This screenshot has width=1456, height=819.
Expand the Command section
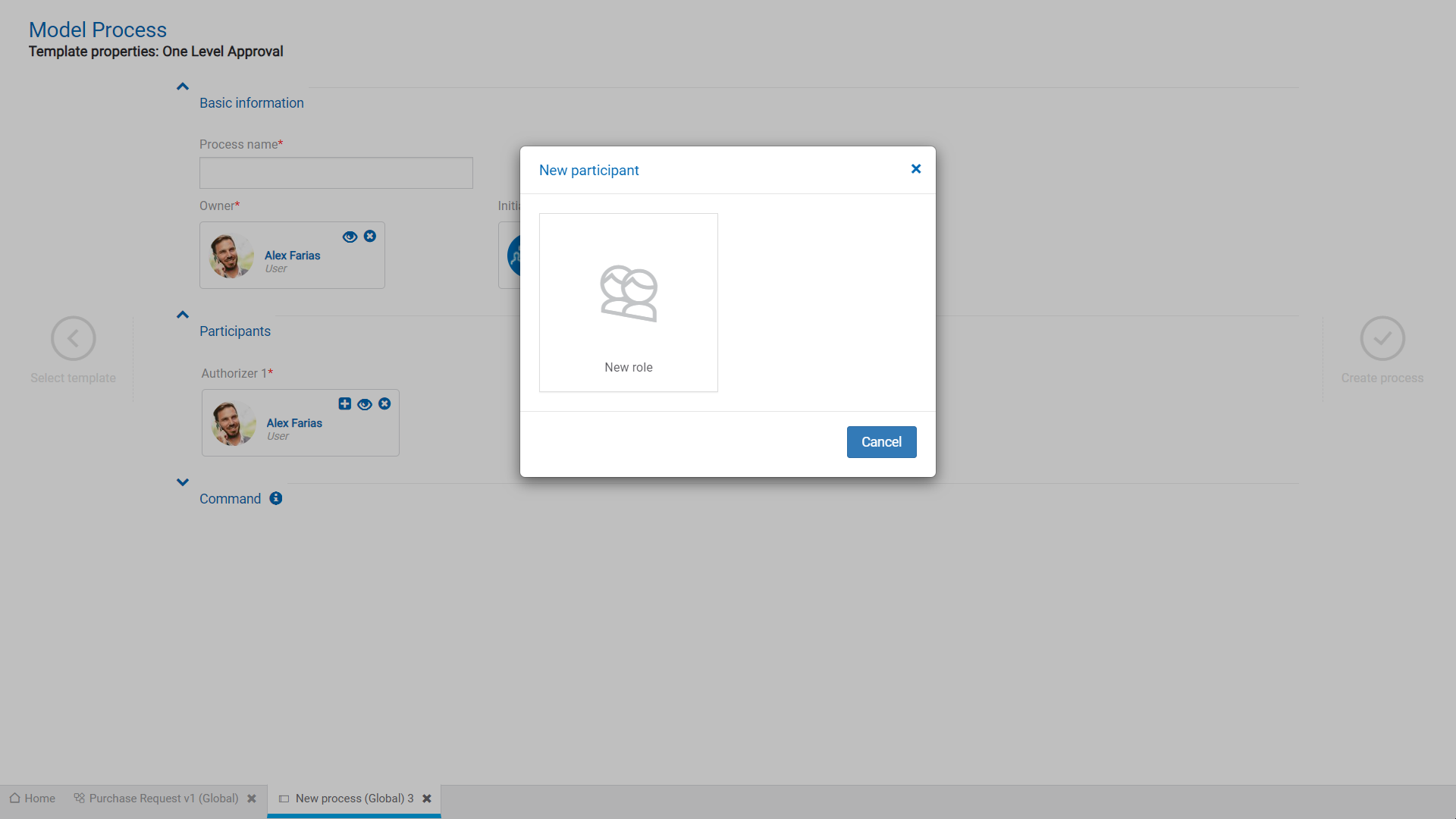[183, 482]
